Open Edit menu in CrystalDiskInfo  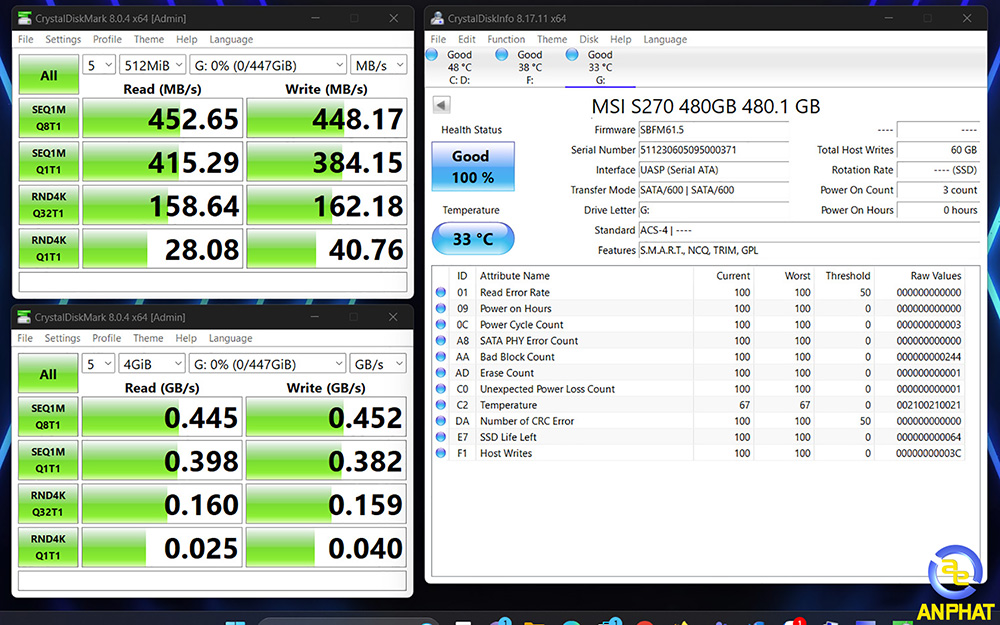tap(467, 39)
